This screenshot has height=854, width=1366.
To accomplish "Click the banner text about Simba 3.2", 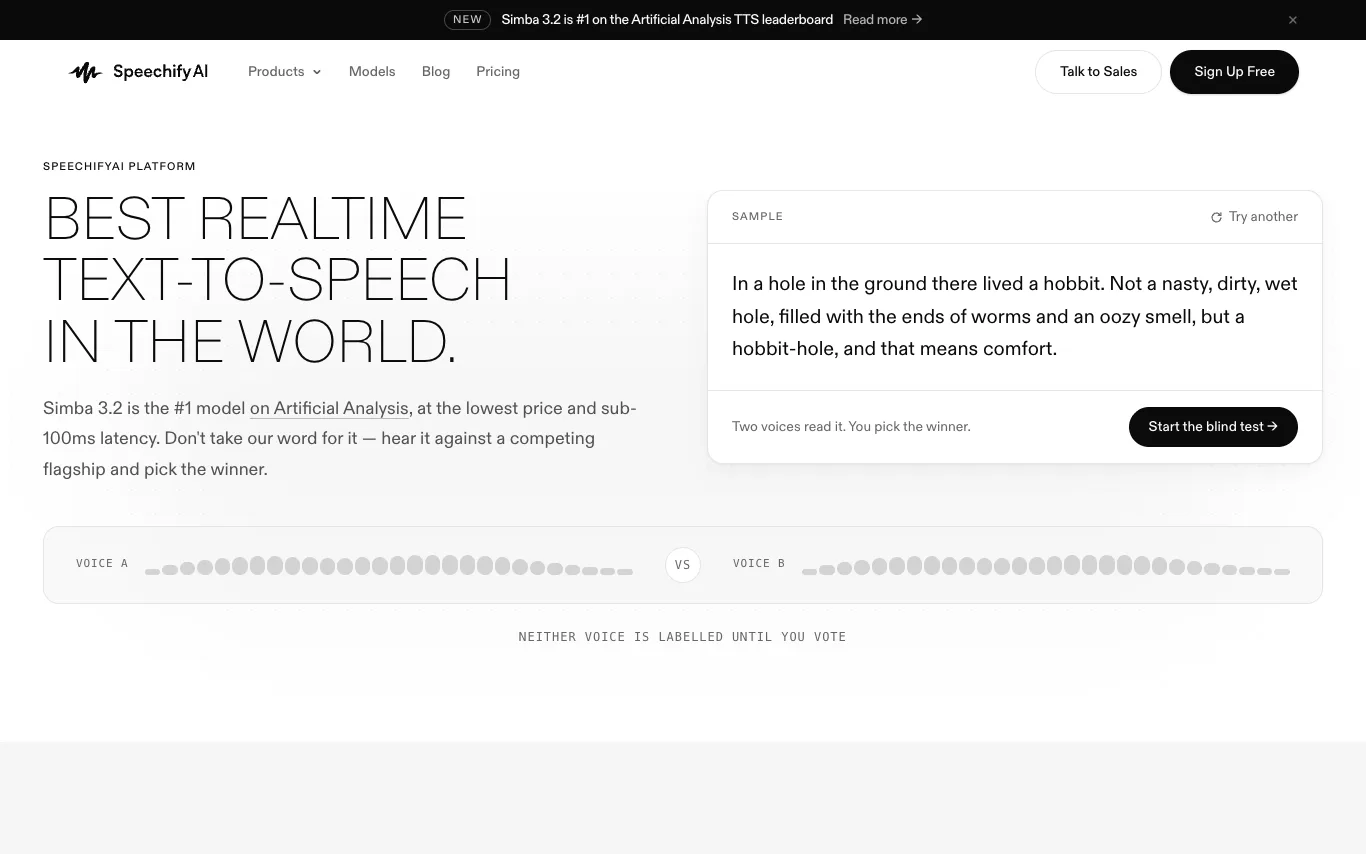I will [667, 20].
